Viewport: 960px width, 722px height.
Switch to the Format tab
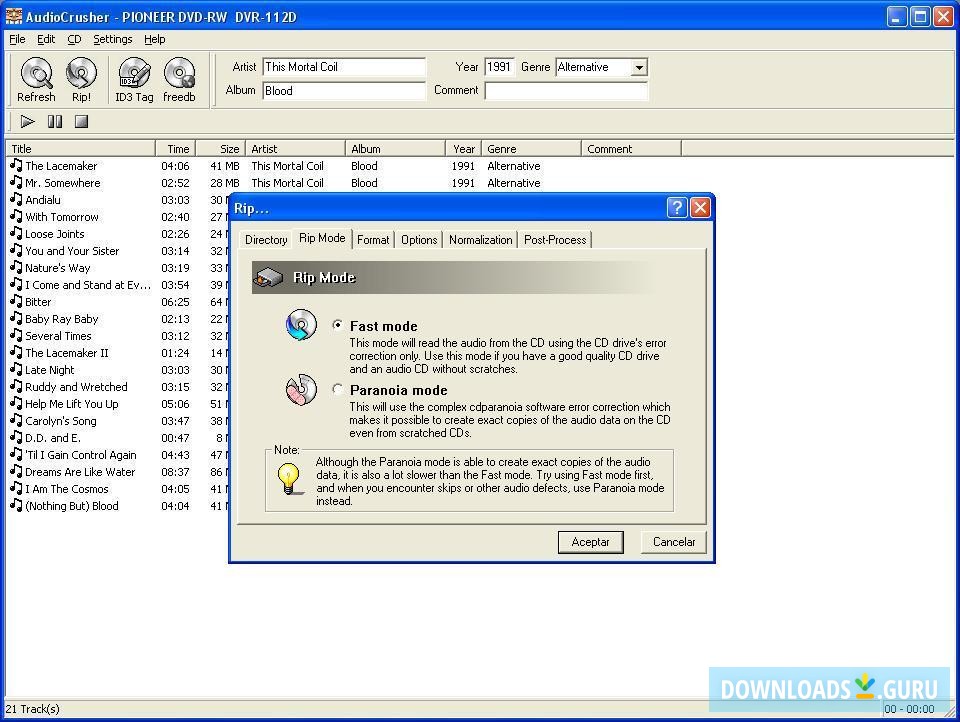[x=373, y=239]
